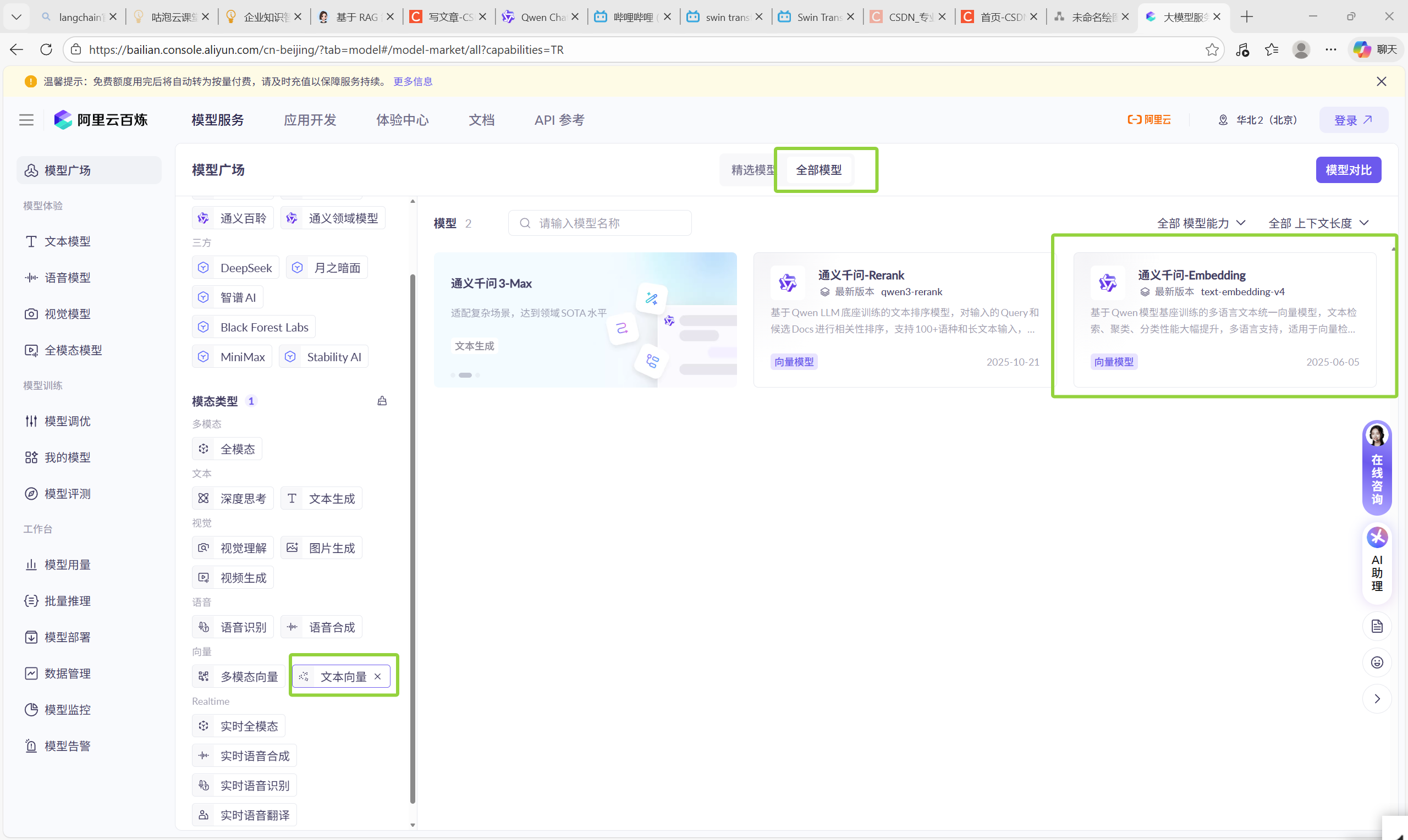Click the hamburger sidebar menu icon
1408x840 pixels.
tap(26, 120)
